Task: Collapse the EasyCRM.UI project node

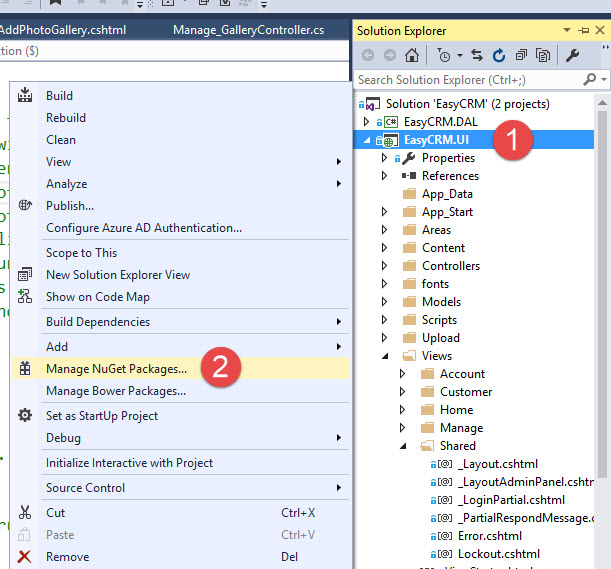Action: coord(367,140)
